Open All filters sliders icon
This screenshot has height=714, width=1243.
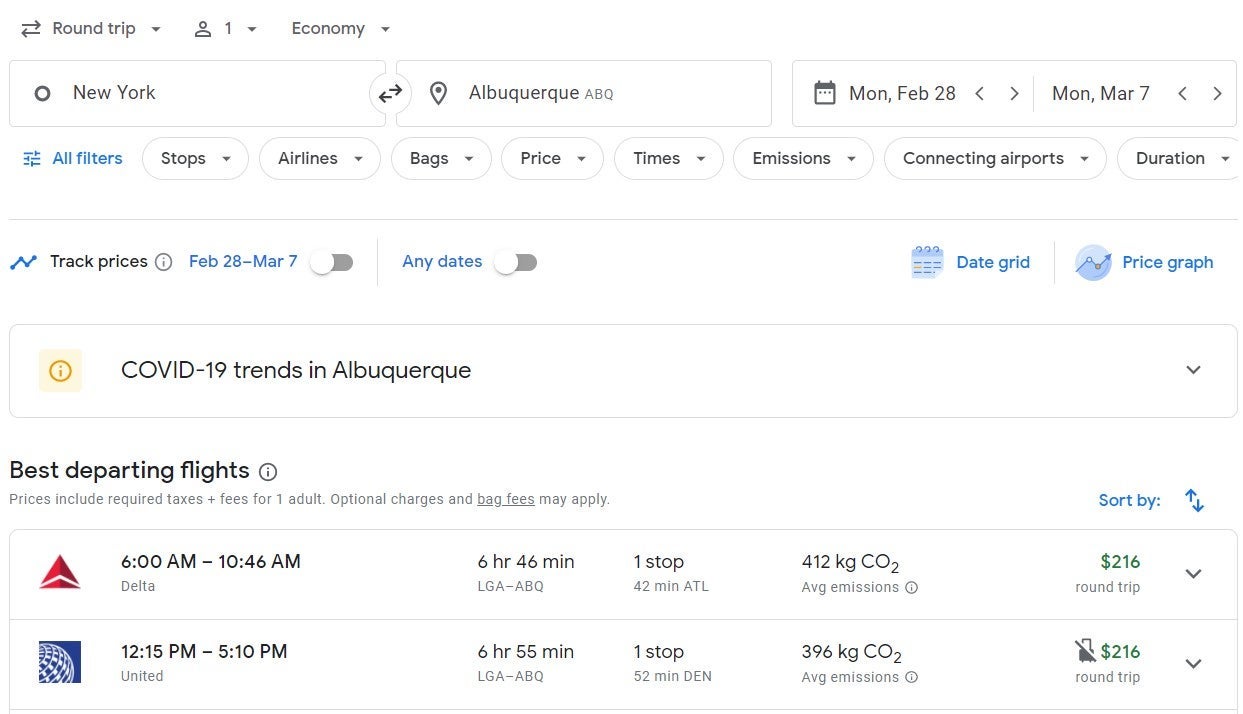[x=32, y=158]
